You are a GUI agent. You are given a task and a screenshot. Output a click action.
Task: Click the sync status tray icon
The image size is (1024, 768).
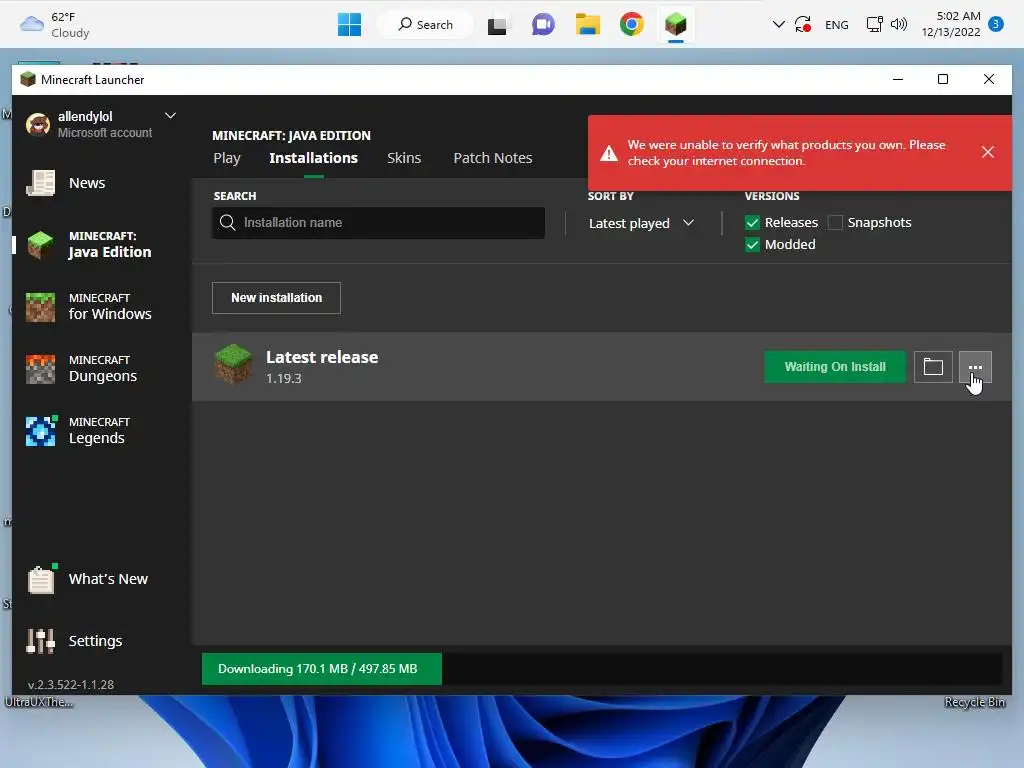point(803,25)
